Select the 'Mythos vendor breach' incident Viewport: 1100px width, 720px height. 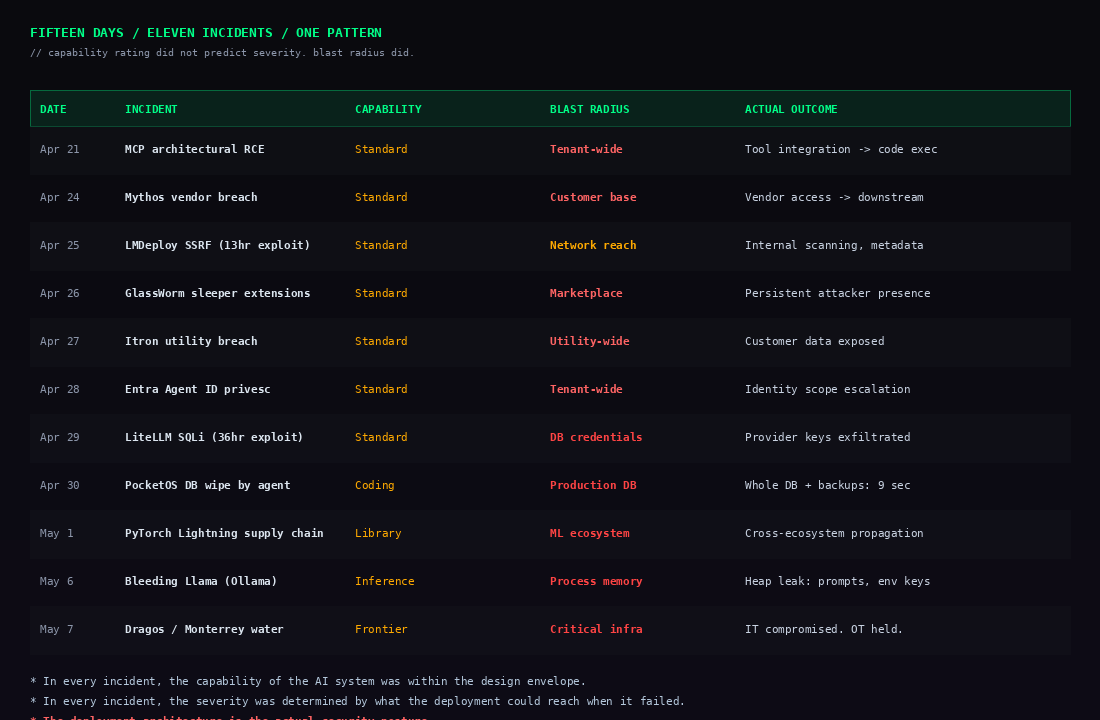tap(191, 197)
